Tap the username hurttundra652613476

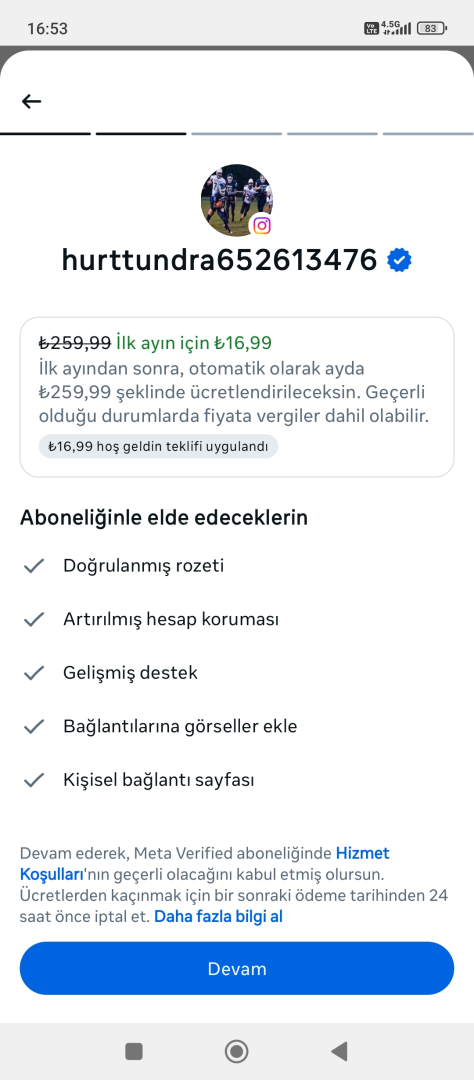[x=220, y=260]
